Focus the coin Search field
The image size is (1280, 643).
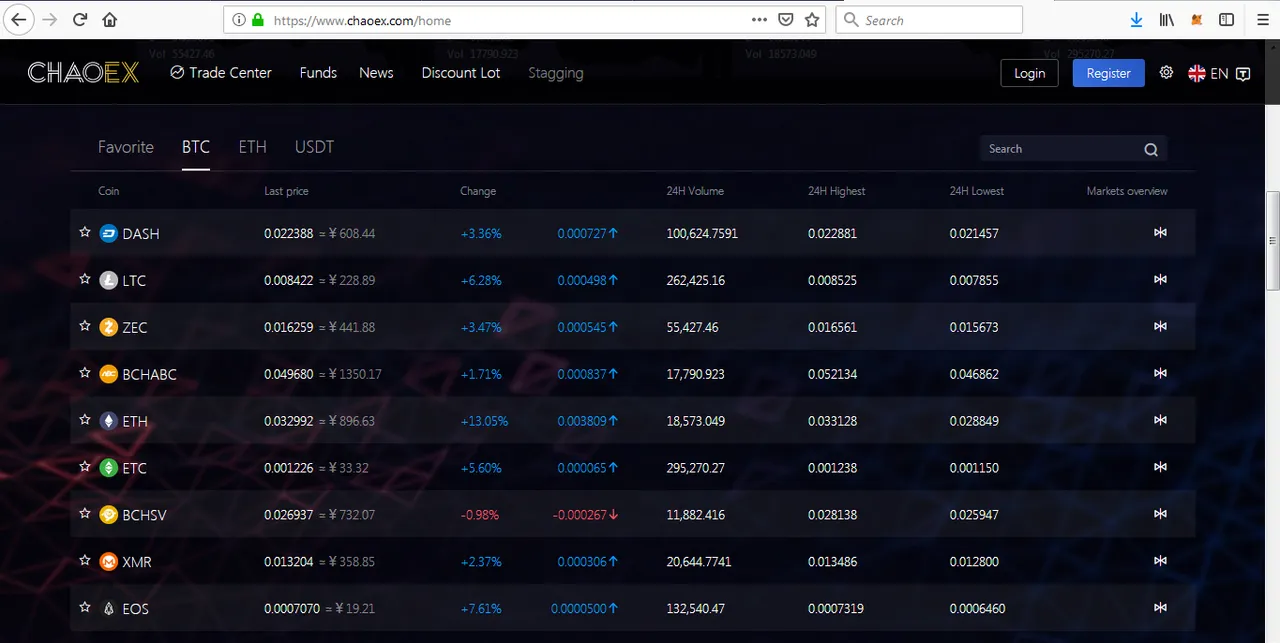[1073, 149]
